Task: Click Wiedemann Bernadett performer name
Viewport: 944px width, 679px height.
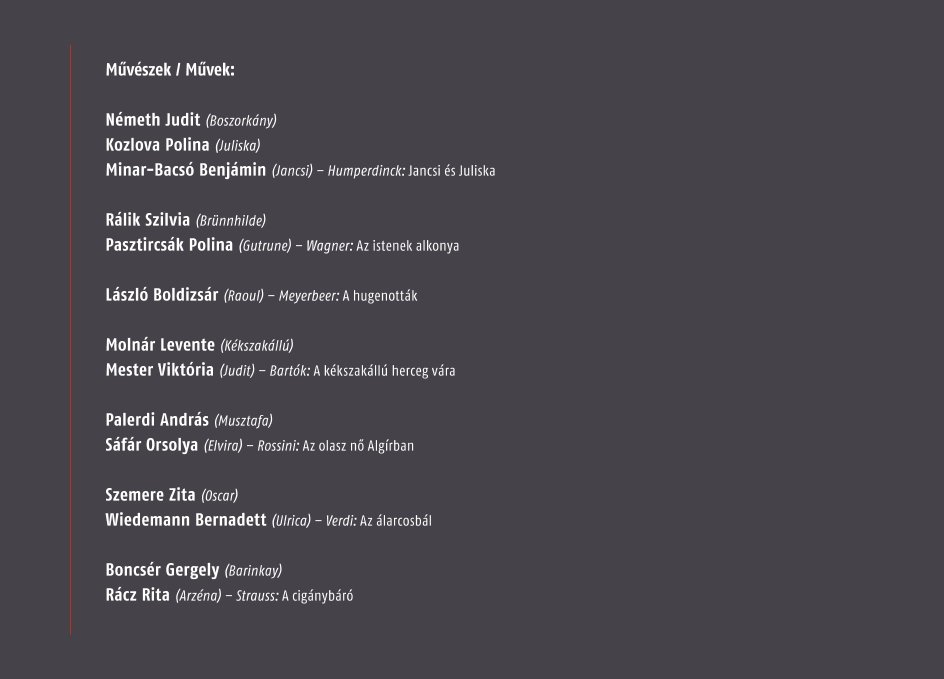Action: click(x=185, y=519)
